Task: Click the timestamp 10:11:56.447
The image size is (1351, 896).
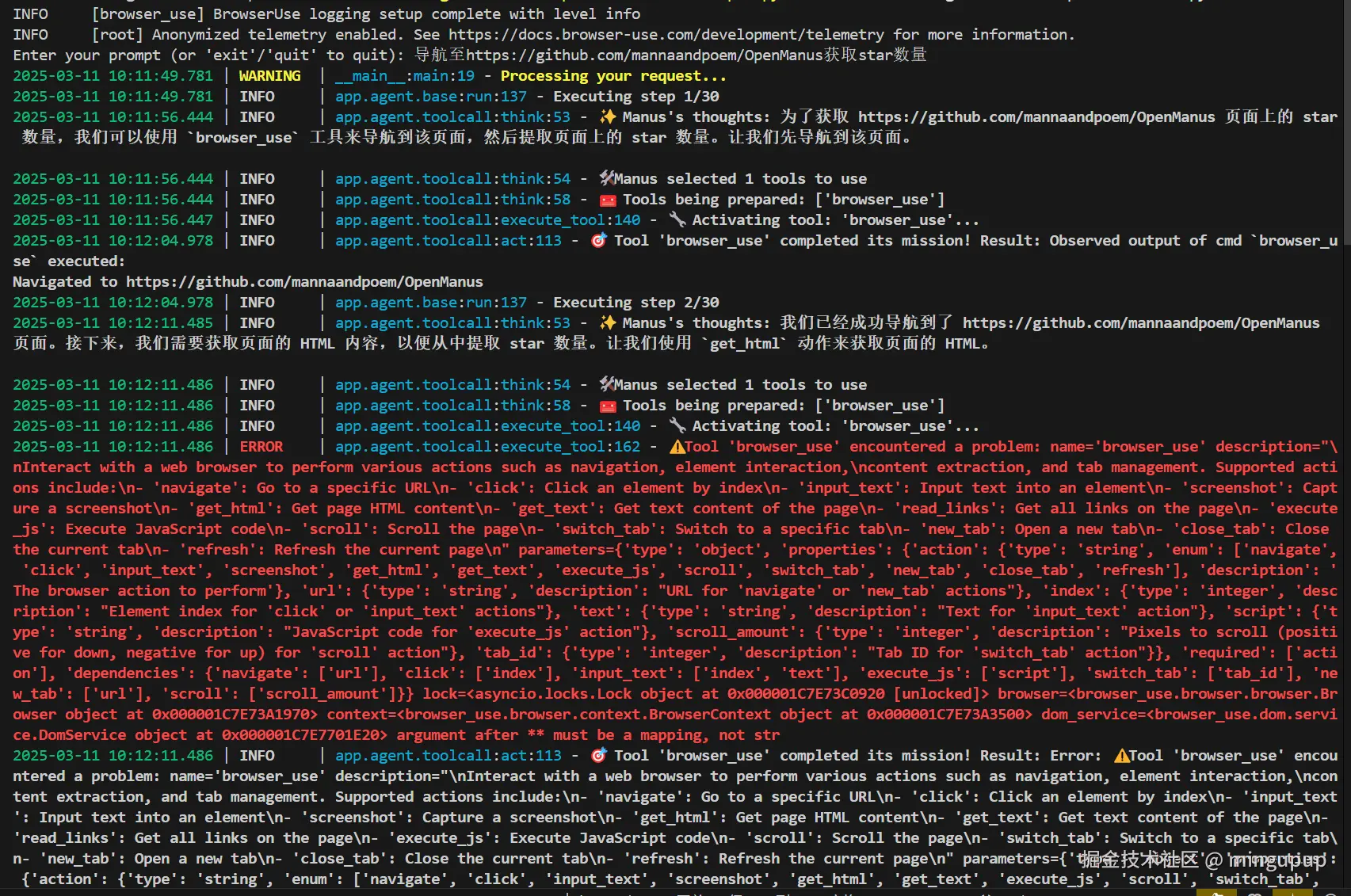Action: (113, 220)
